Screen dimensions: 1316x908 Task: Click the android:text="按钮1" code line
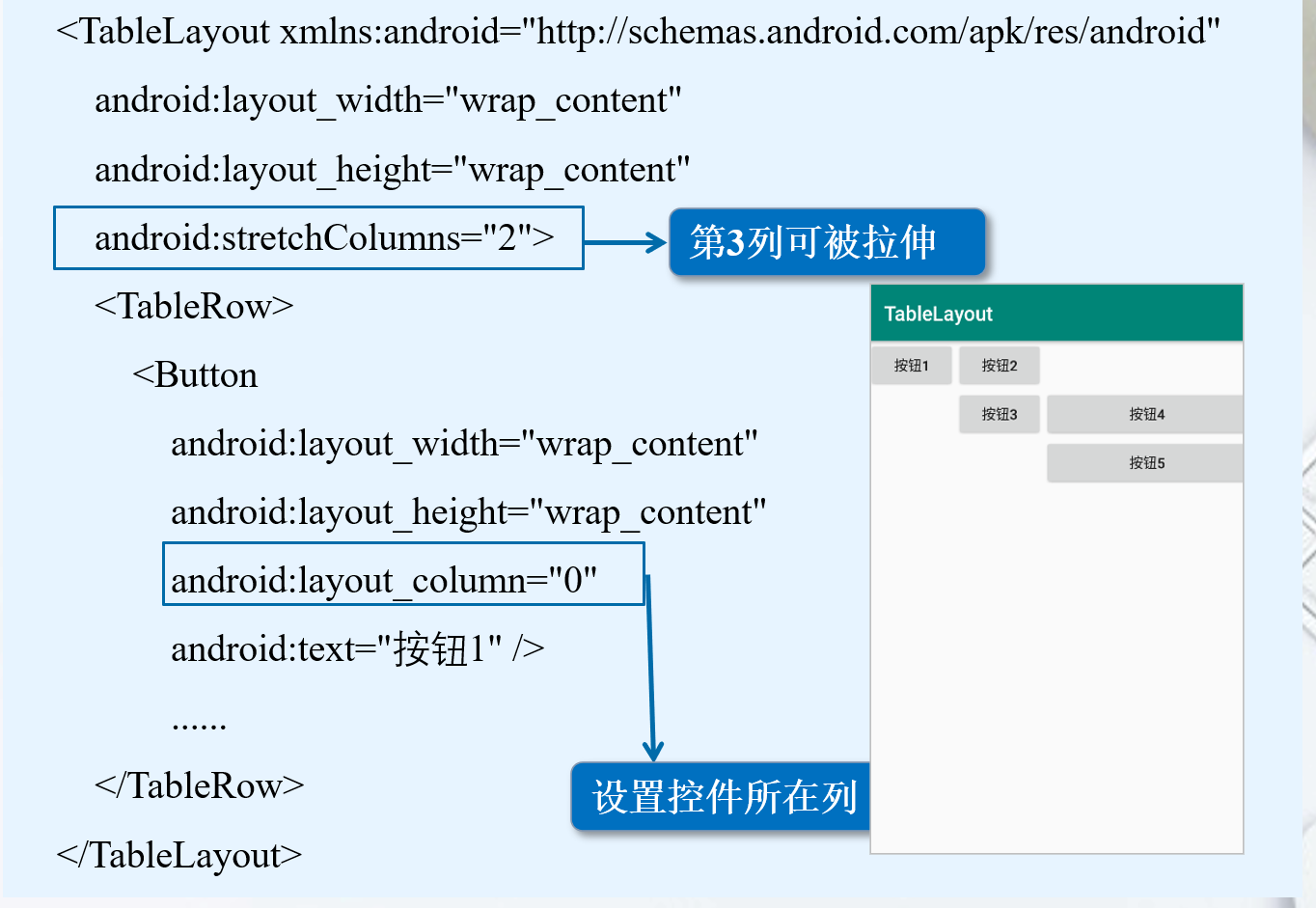click(357, 649)
